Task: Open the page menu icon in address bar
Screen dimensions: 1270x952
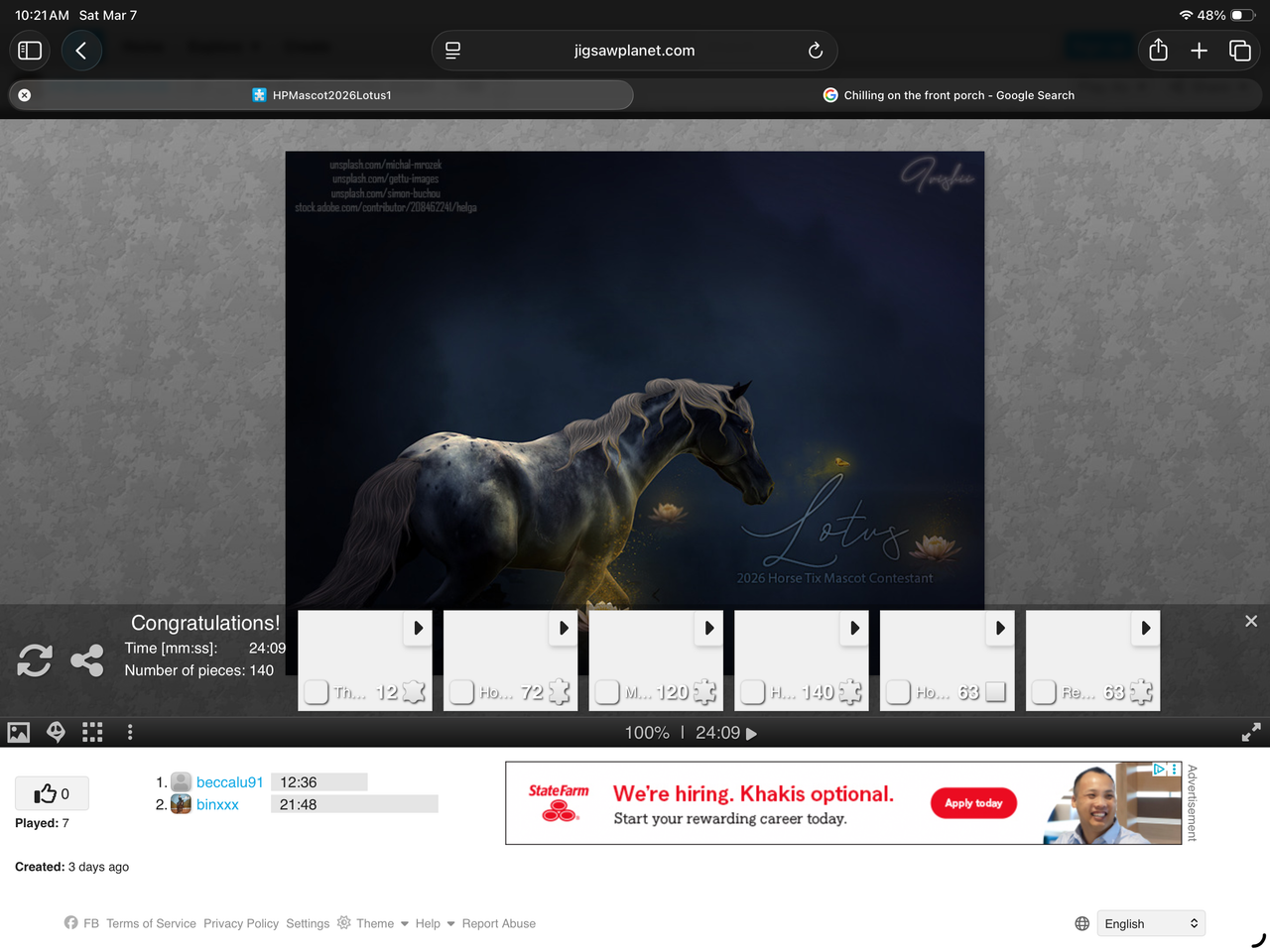Action: pos(452,51)
